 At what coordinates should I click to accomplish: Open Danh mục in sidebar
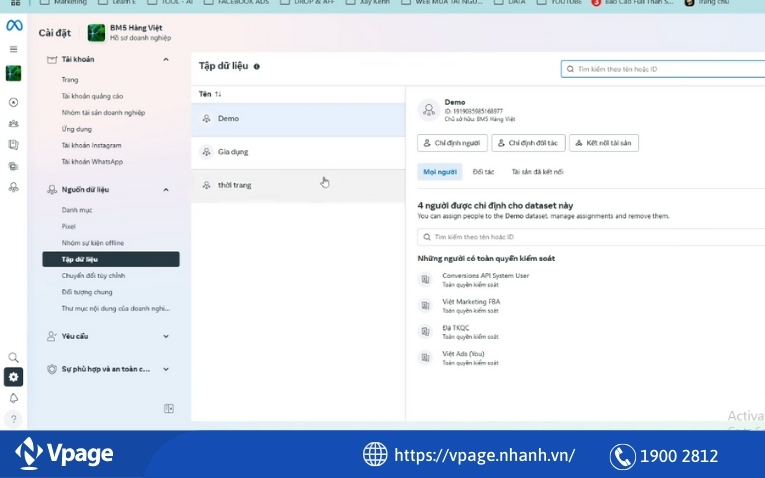coord(77,210)
